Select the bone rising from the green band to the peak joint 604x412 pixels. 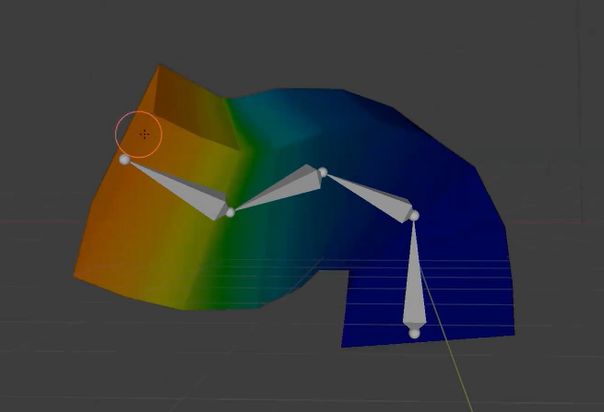pyautogui.click(x=278, y=188)
